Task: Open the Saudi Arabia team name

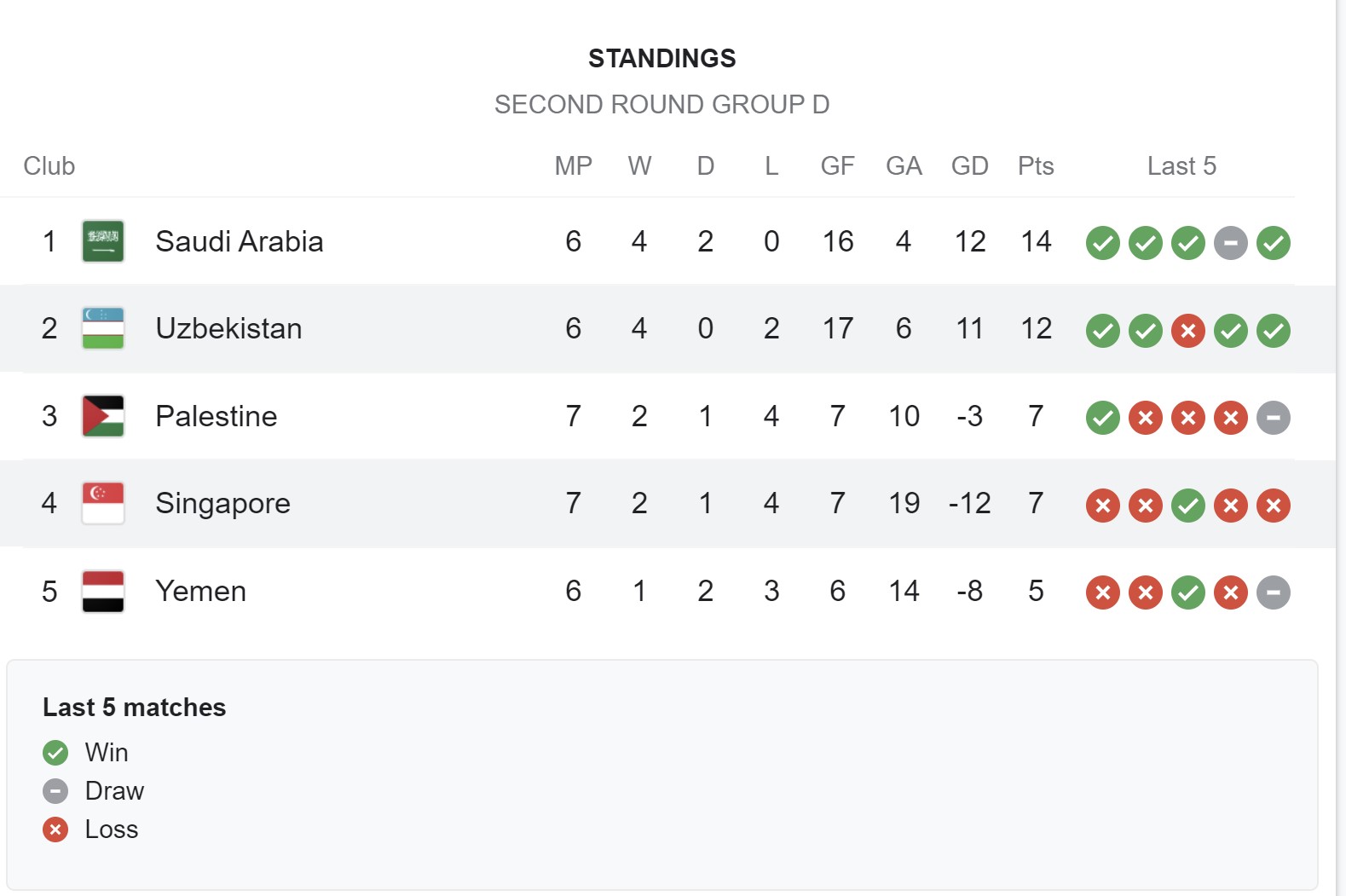Action: pyautogui.click(x=240, y=241)
